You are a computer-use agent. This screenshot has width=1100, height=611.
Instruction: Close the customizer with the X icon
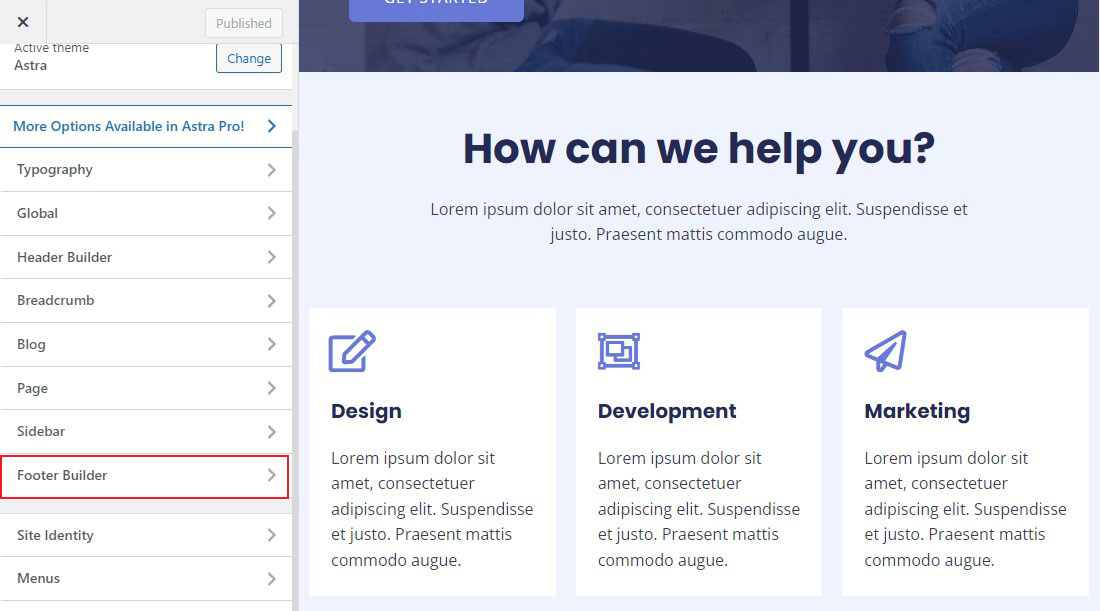click(x=23, y=22)
